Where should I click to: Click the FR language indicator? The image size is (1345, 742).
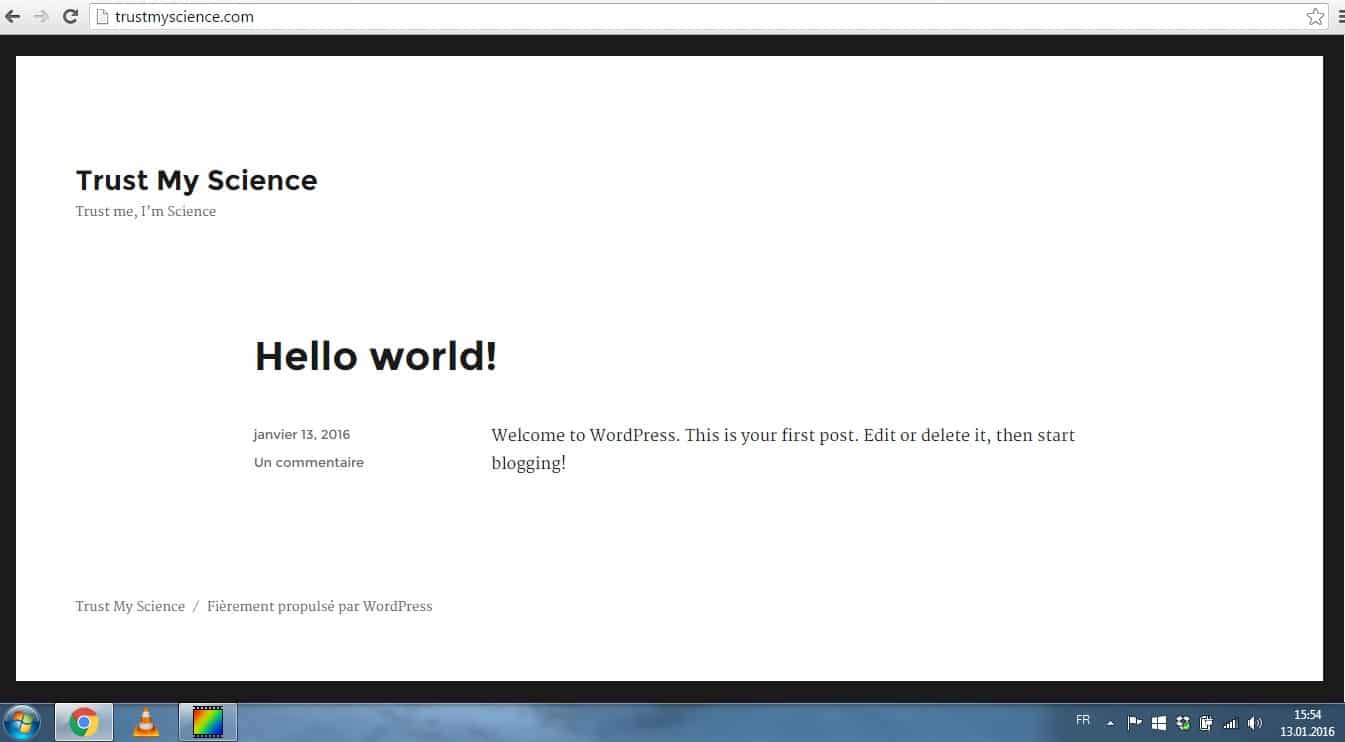tap(1083, 720)
